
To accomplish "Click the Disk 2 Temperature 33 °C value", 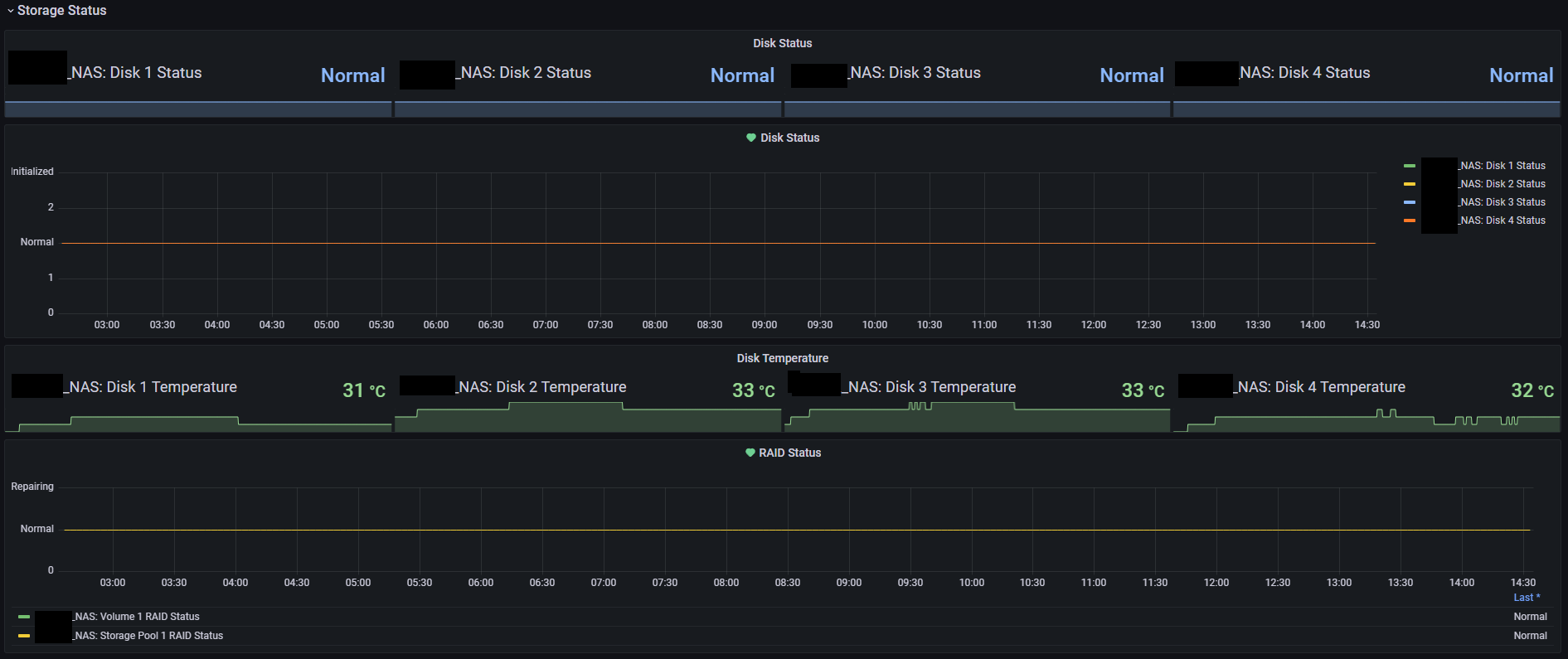I will 753,390.
